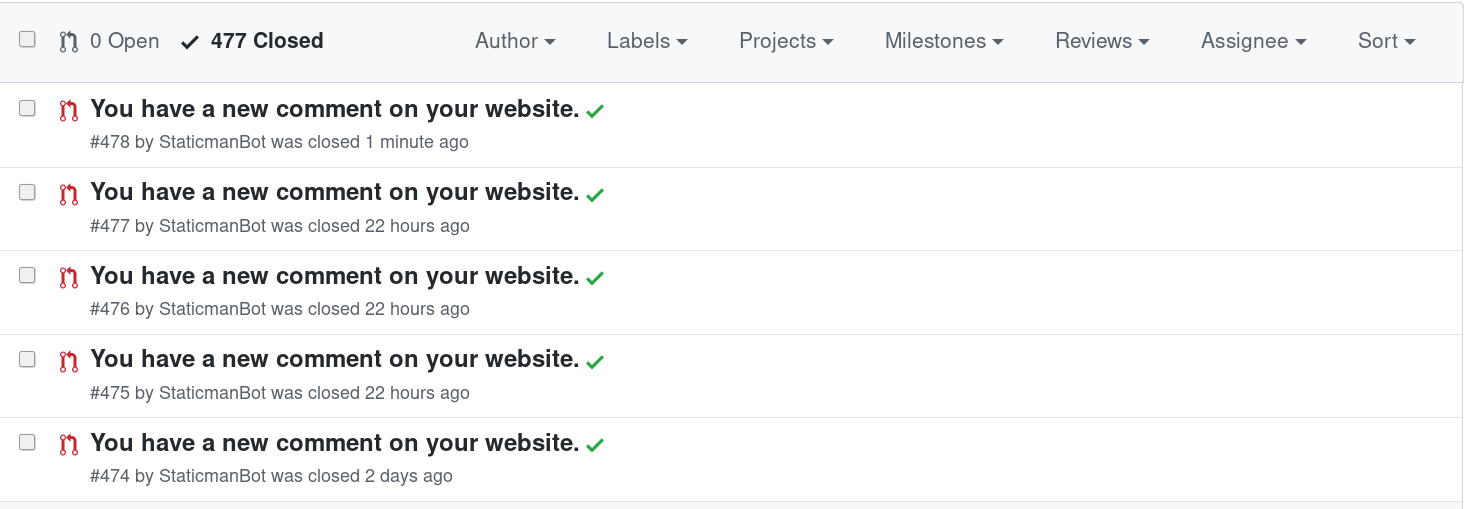Click closed pull request icon for #476

[x=68, y=277]
